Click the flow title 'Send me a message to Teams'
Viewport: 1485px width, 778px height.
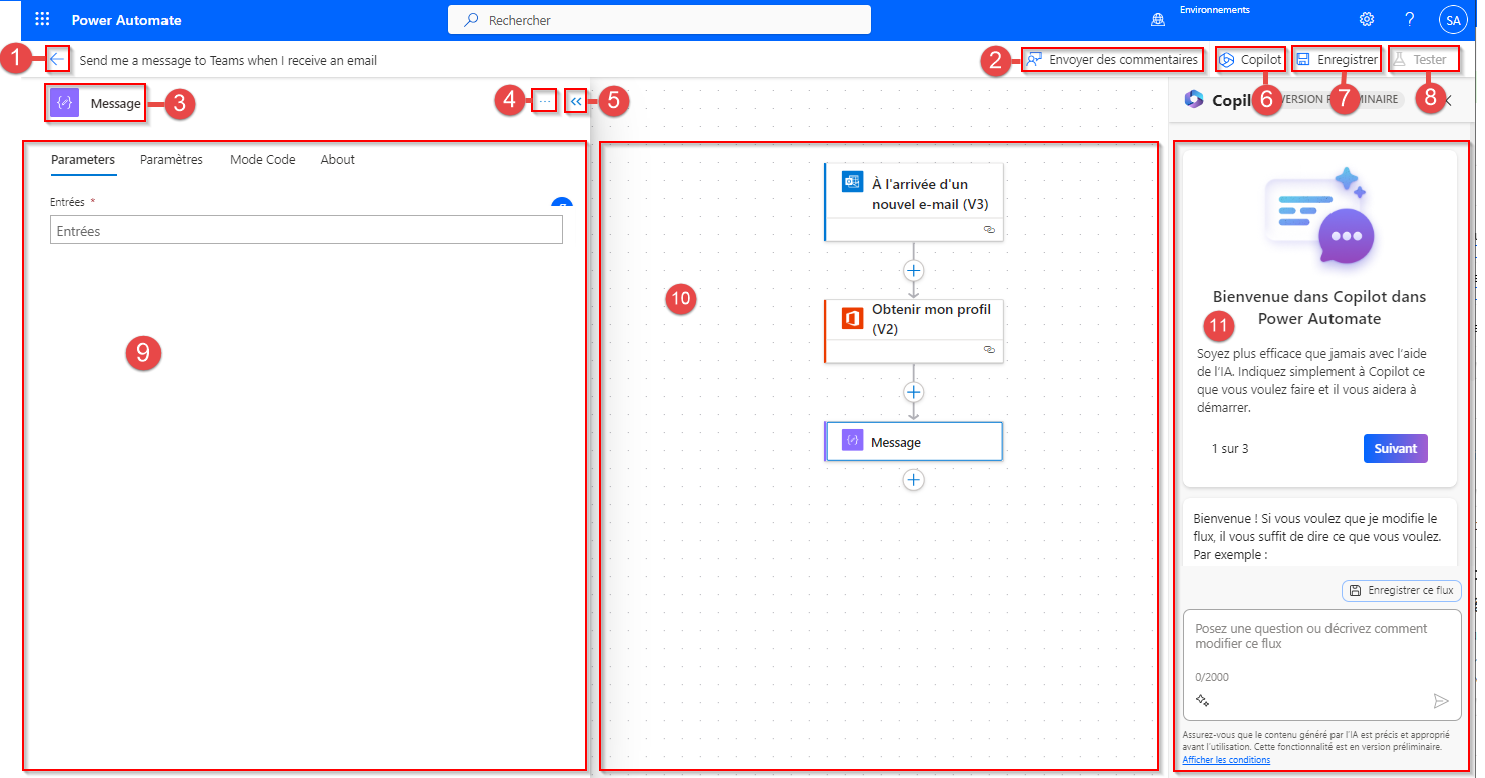pyautogui.click(x=228, y=60)
